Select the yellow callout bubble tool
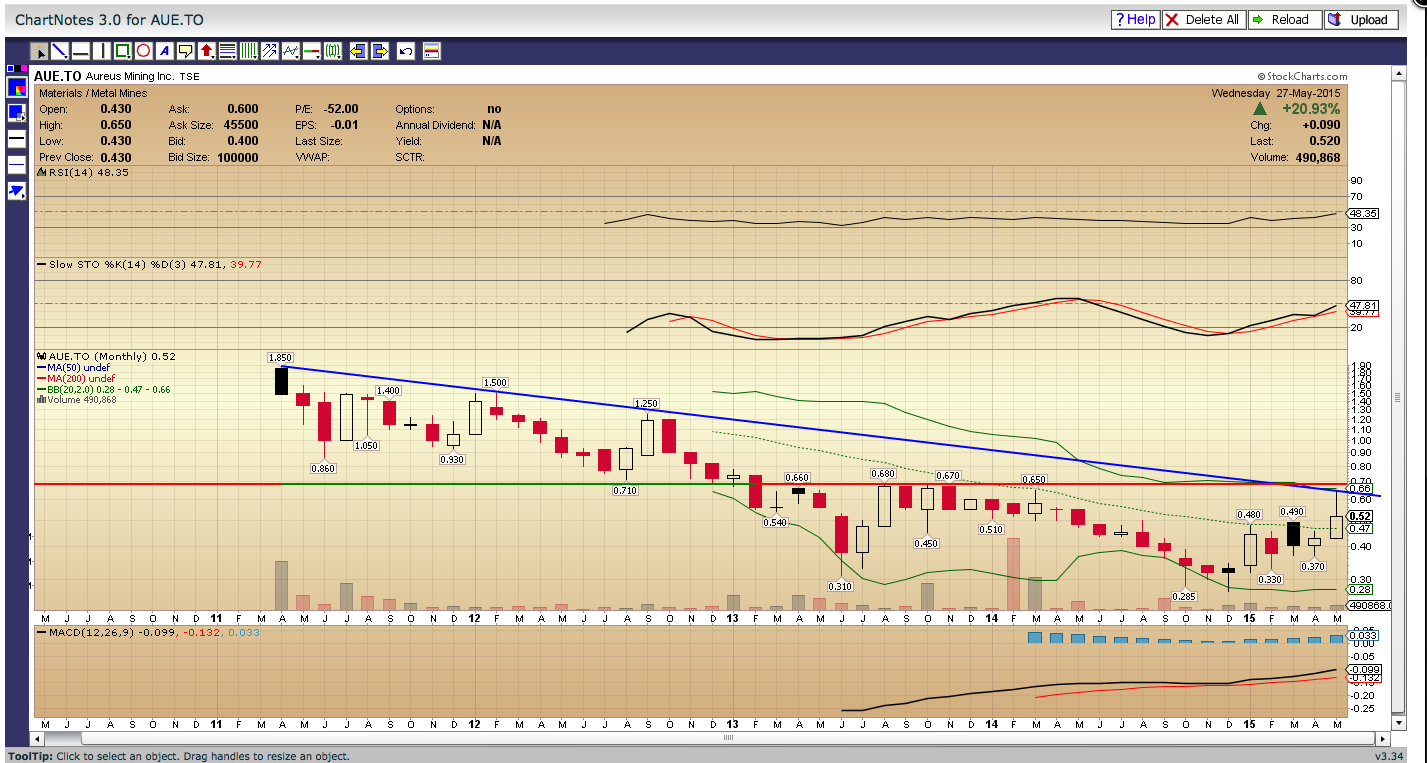Image resolution: width=1427 pixels, height=763 pixels. (x=186, y=51)
